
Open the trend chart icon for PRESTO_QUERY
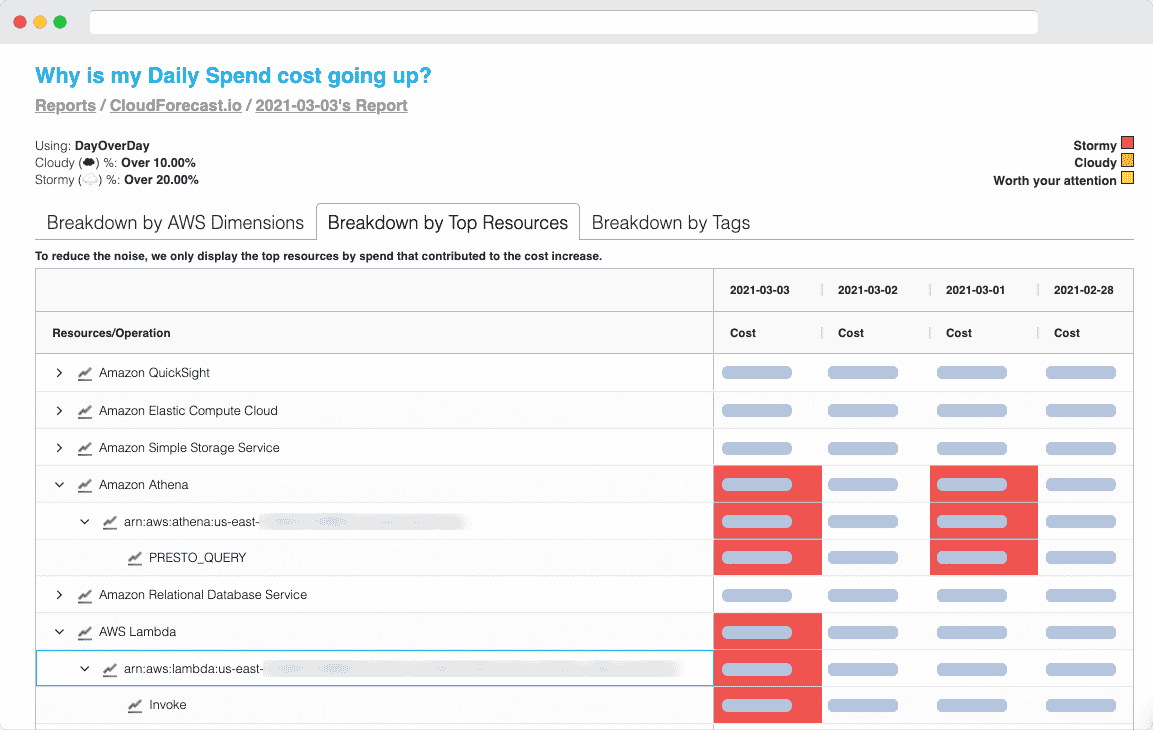click(x=135, y=558)
